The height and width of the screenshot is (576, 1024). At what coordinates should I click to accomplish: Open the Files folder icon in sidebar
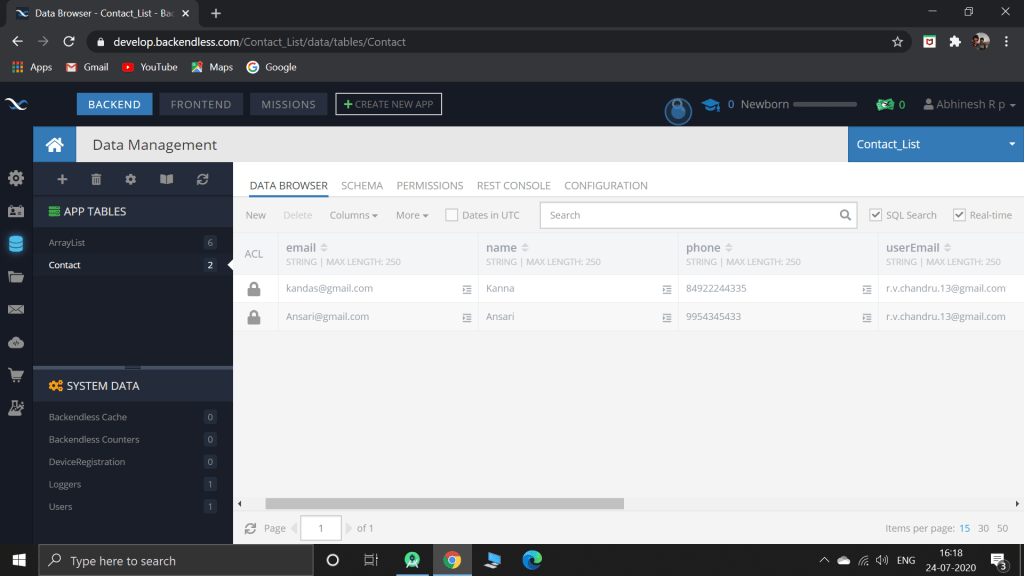(x=16, y=277)
